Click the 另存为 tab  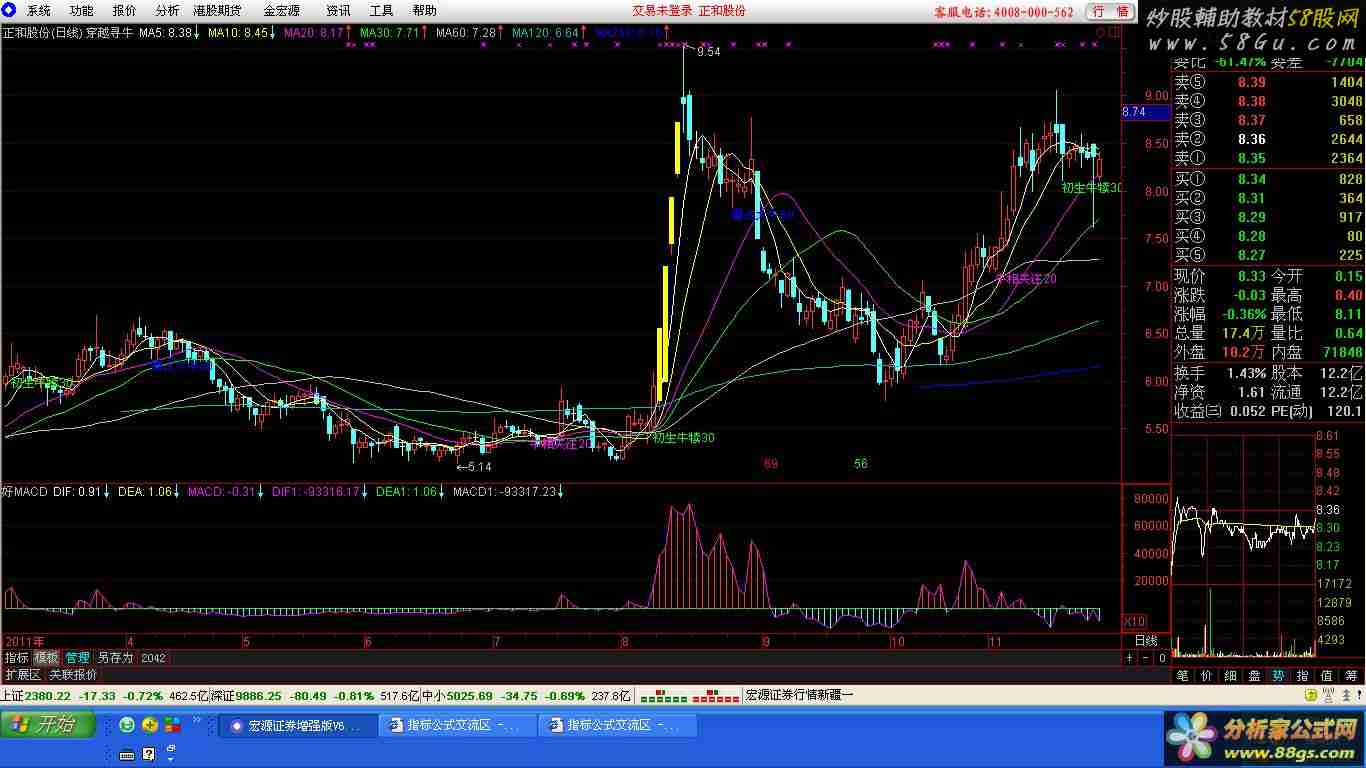point(114,658)
